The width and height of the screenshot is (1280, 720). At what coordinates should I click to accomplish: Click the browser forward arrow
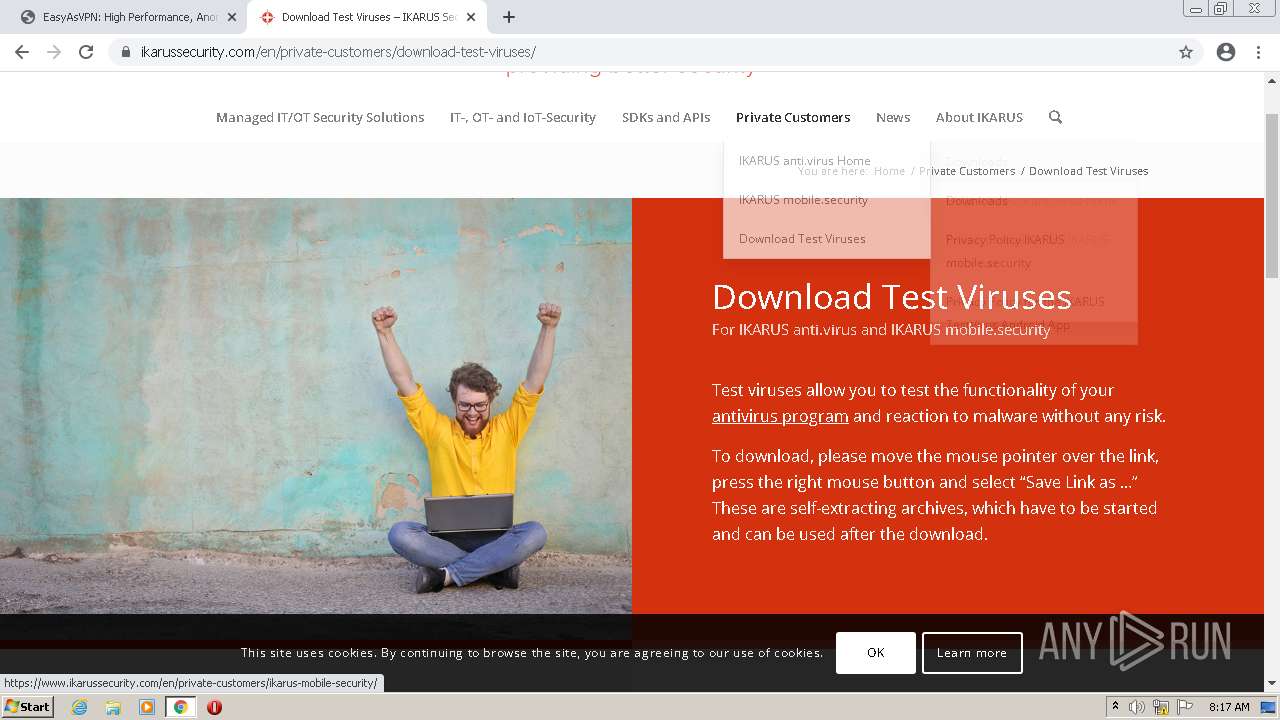(54, 52)
